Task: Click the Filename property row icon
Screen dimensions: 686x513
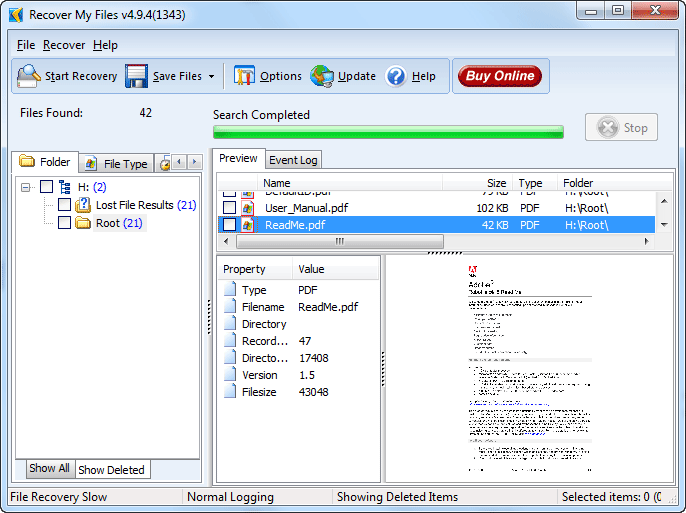Action: pos(230,307)
